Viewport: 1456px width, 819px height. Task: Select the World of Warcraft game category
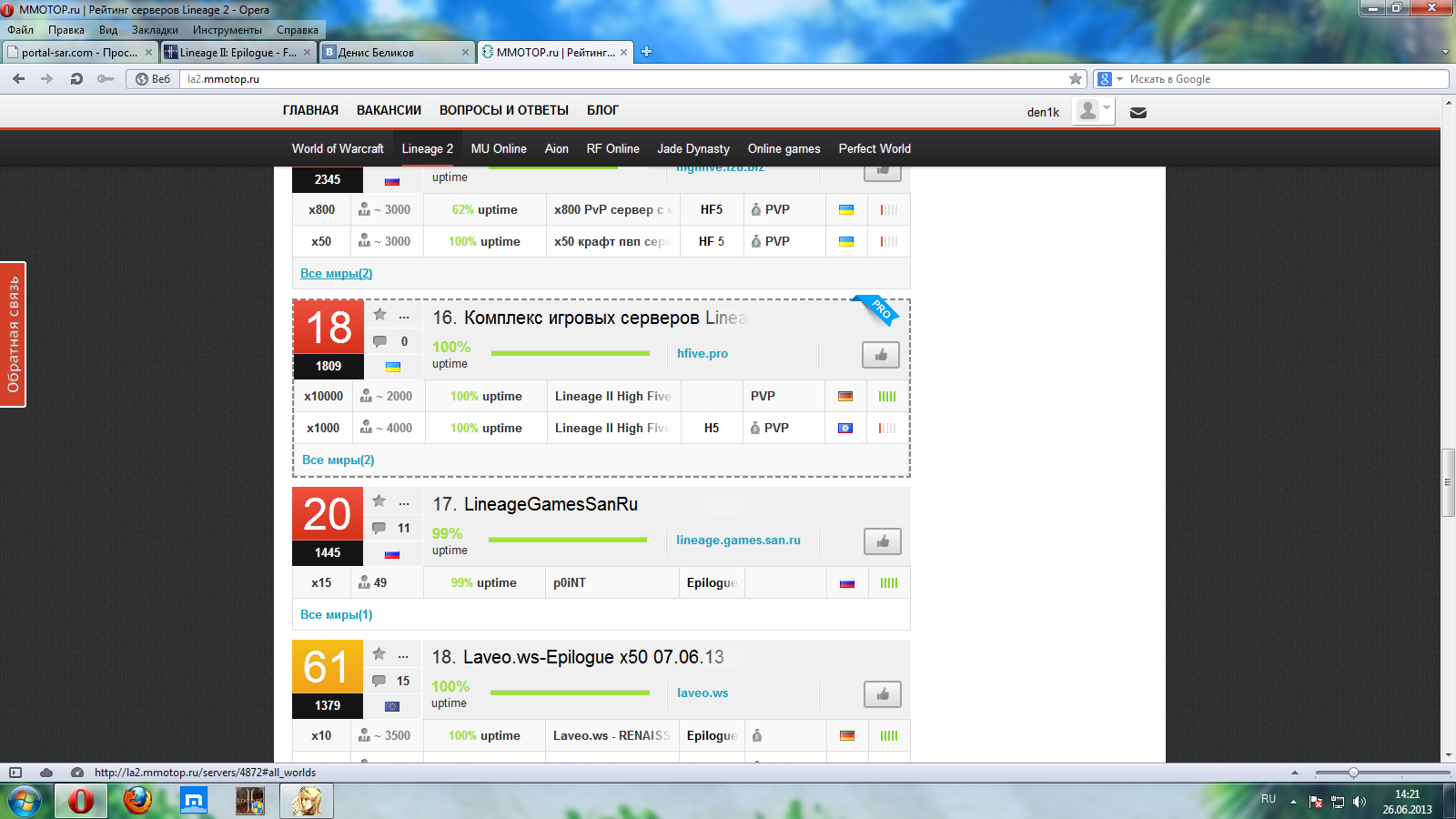coord(338,148)
